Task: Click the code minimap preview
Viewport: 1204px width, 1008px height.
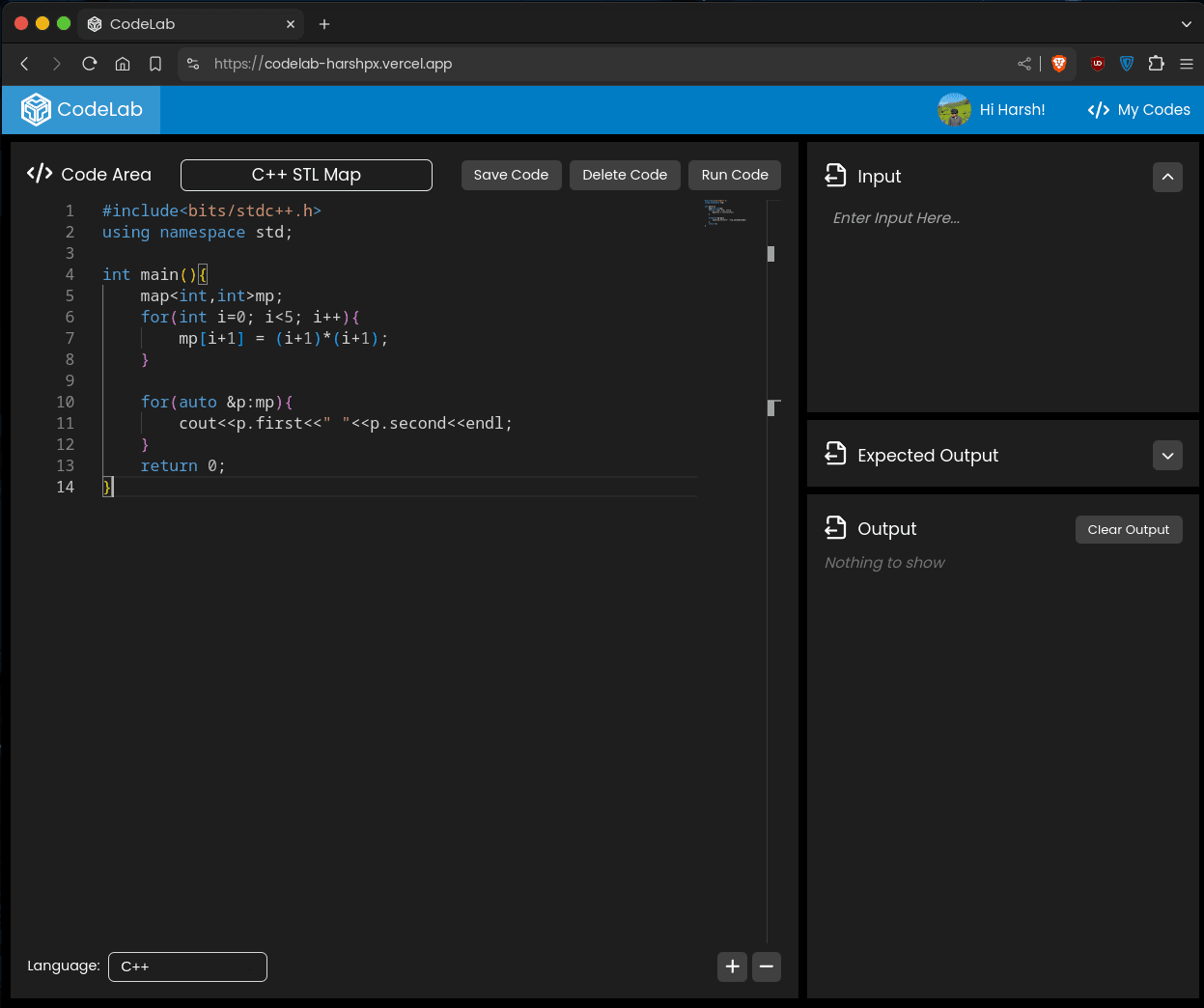Action: pos(724,213)
